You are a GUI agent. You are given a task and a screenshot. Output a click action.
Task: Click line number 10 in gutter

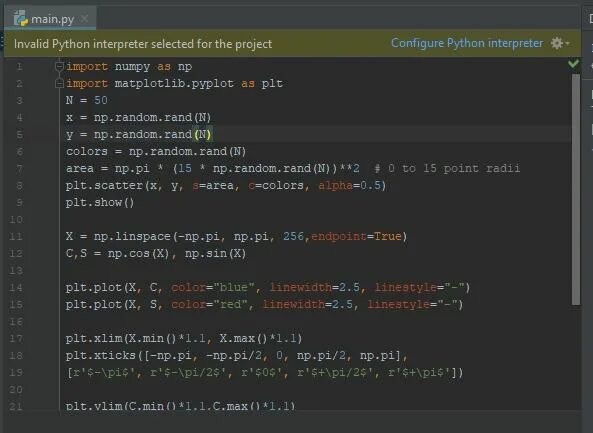[x=16, y=220]
